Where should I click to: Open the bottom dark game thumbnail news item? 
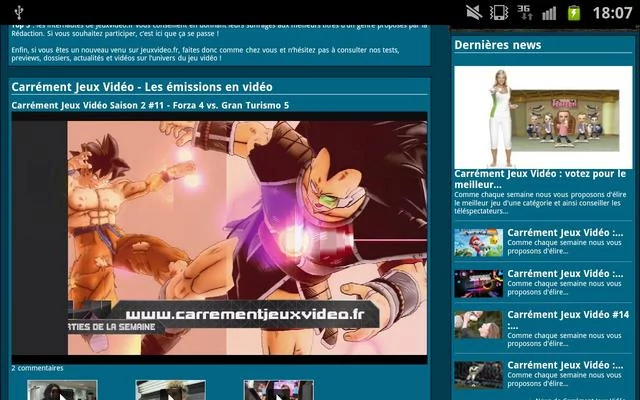tap(478, 375)
